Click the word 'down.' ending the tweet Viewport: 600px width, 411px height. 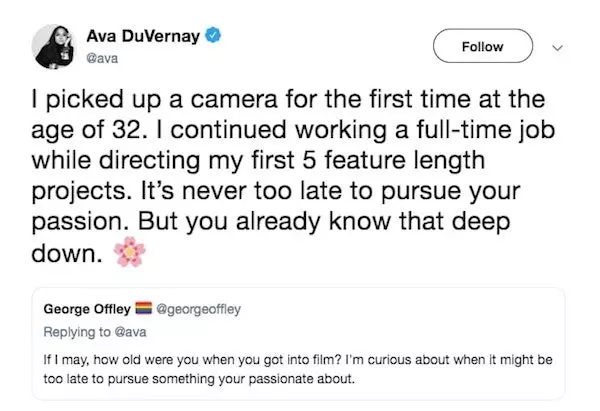click(67, 253)
